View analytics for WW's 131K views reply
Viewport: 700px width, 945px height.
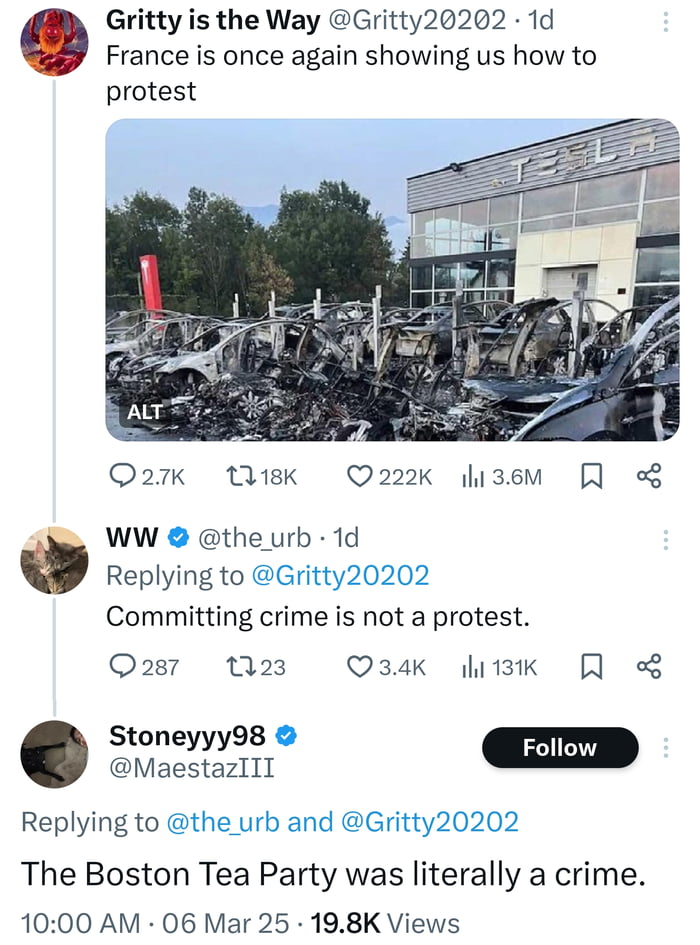[x=472, y=666]
